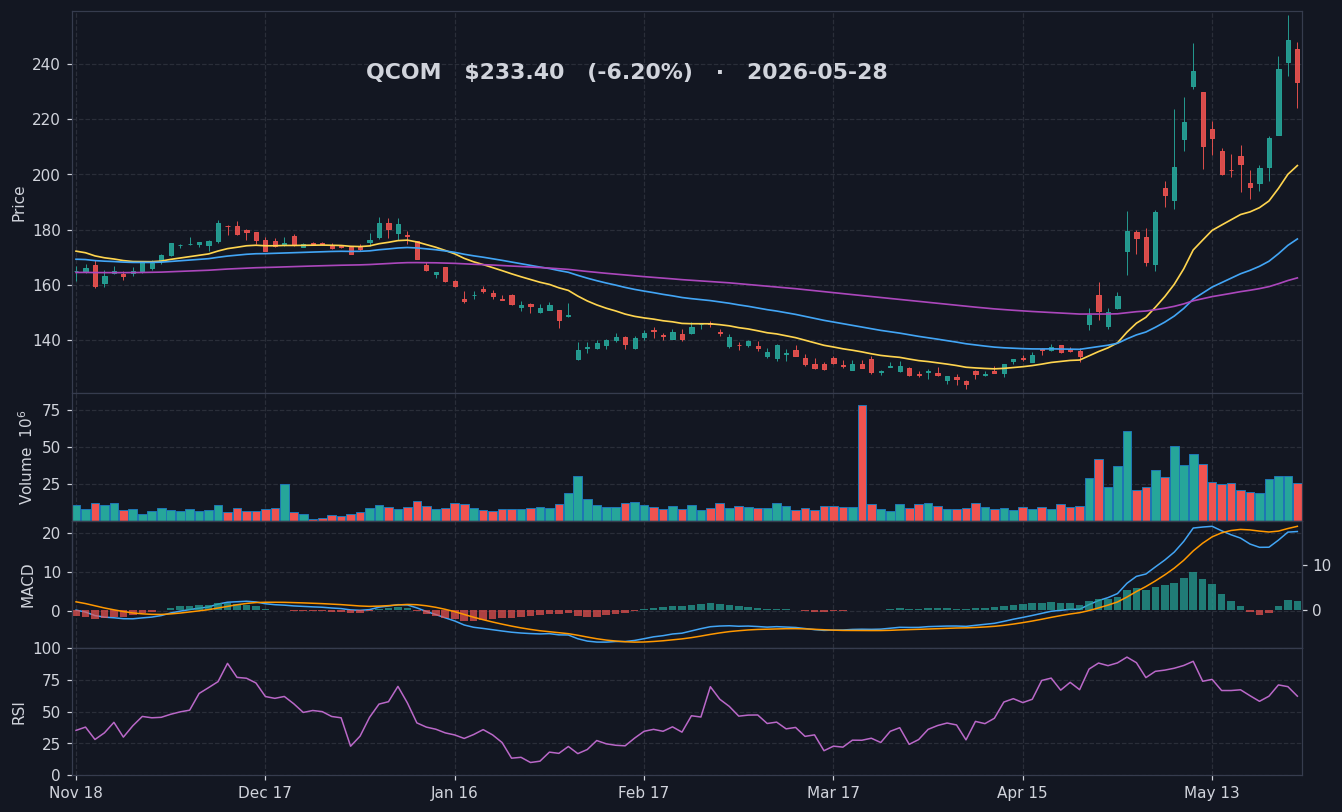Click the 160 price tick label
This screenshot has height=812, width=1342.
pos(47,286)
